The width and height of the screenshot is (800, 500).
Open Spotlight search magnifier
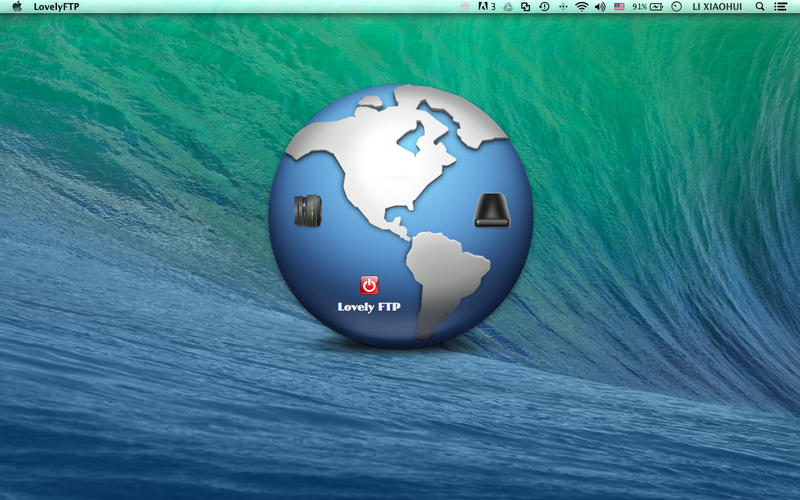[760, 7]
